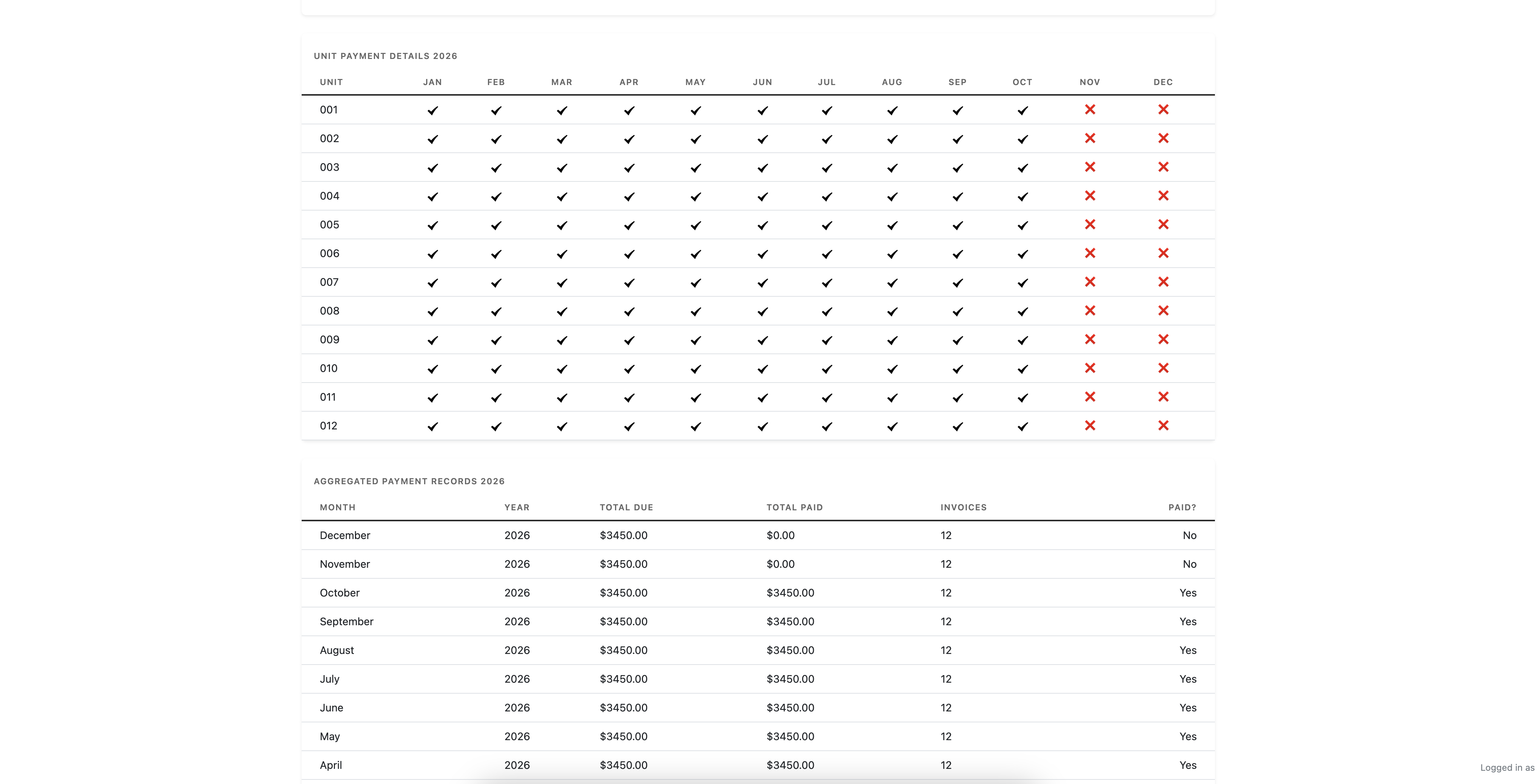
Task: Toggle the May payment status for unit 002
Action: pyautogui.click(x=695, y=138)
